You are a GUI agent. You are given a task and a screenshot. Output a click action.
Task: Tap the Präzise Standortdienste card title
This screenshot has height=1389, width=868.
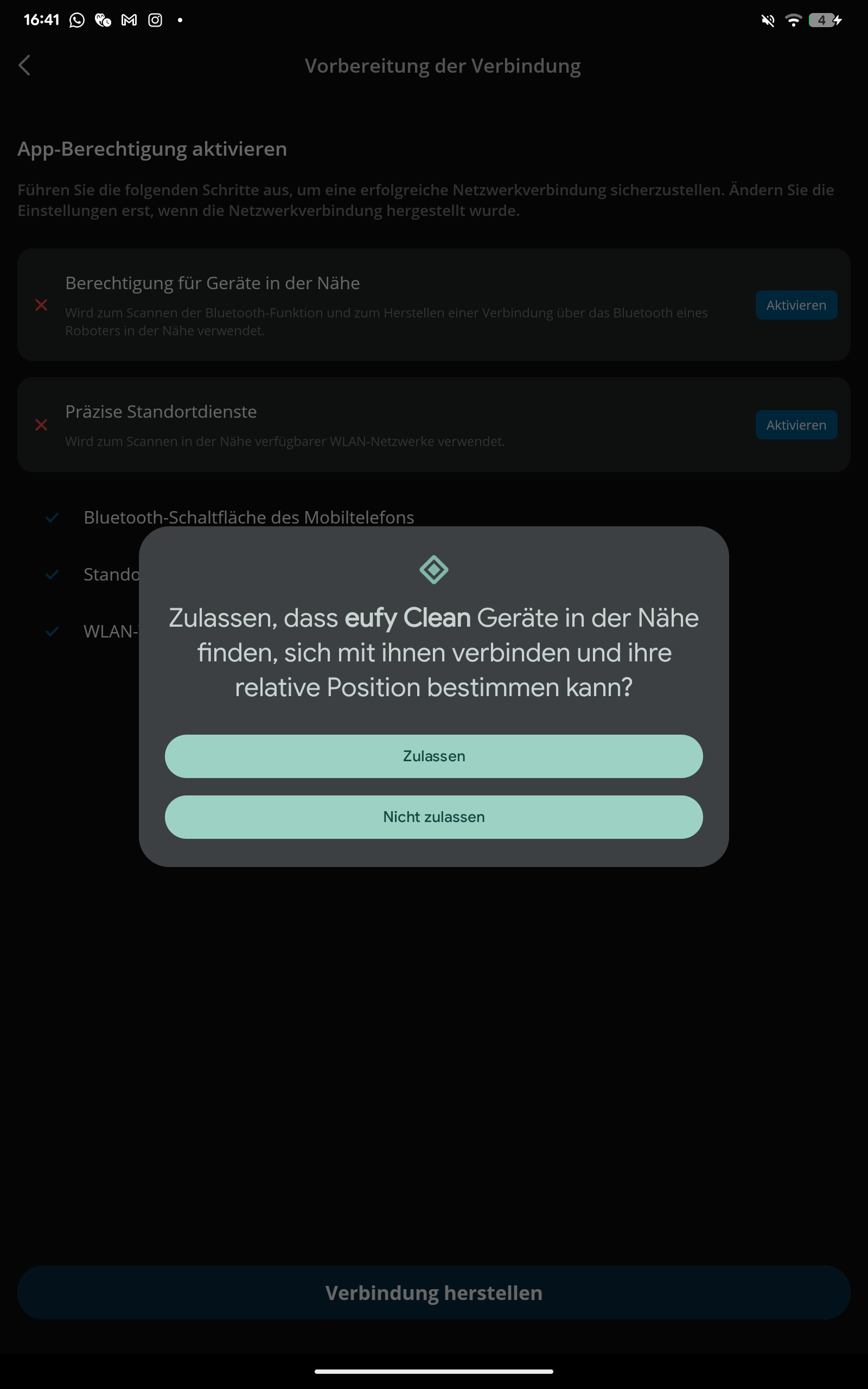pyautogui.click(x=161, y=411)
